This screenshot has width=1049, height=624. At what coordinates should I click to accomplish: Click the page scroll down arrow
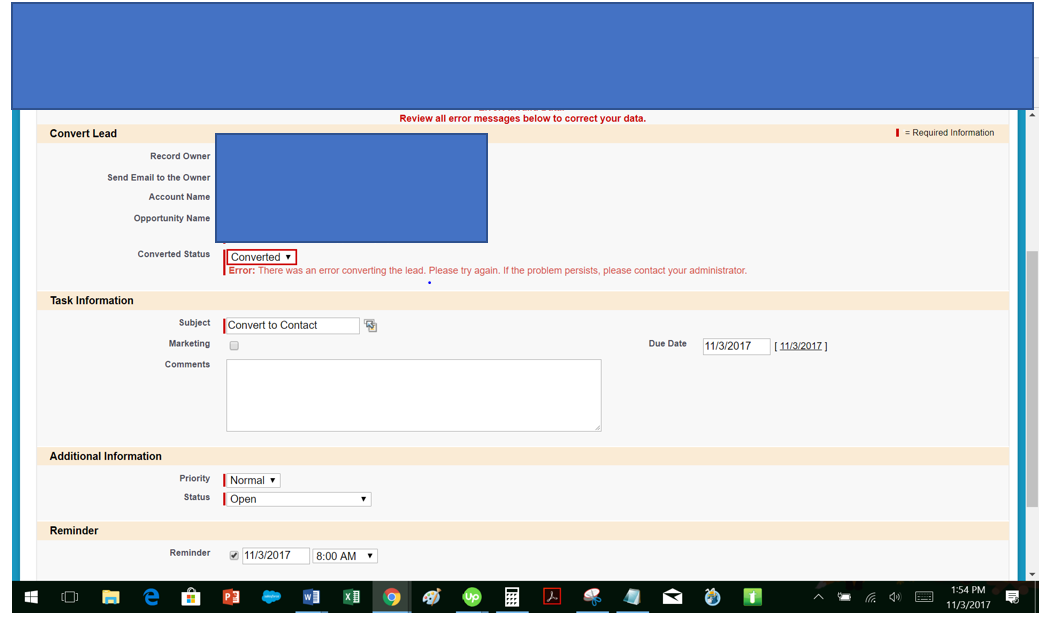click(1032, 575)
